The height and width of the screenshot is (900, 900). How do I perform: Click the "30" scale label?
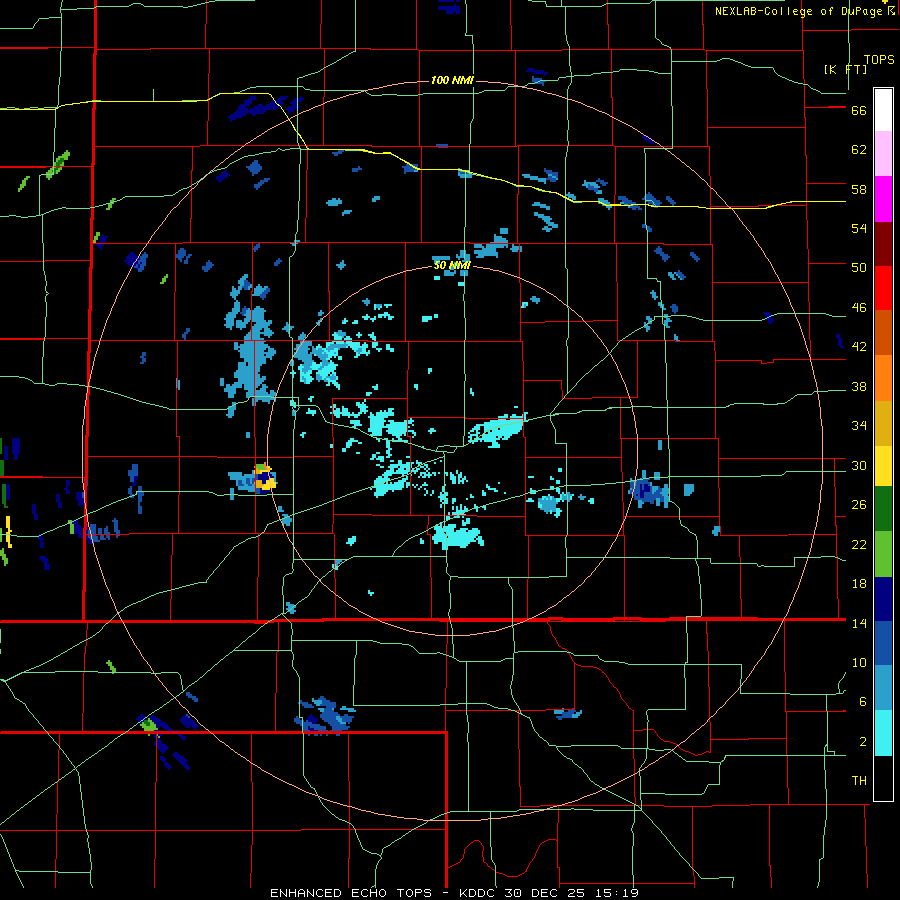859,465
